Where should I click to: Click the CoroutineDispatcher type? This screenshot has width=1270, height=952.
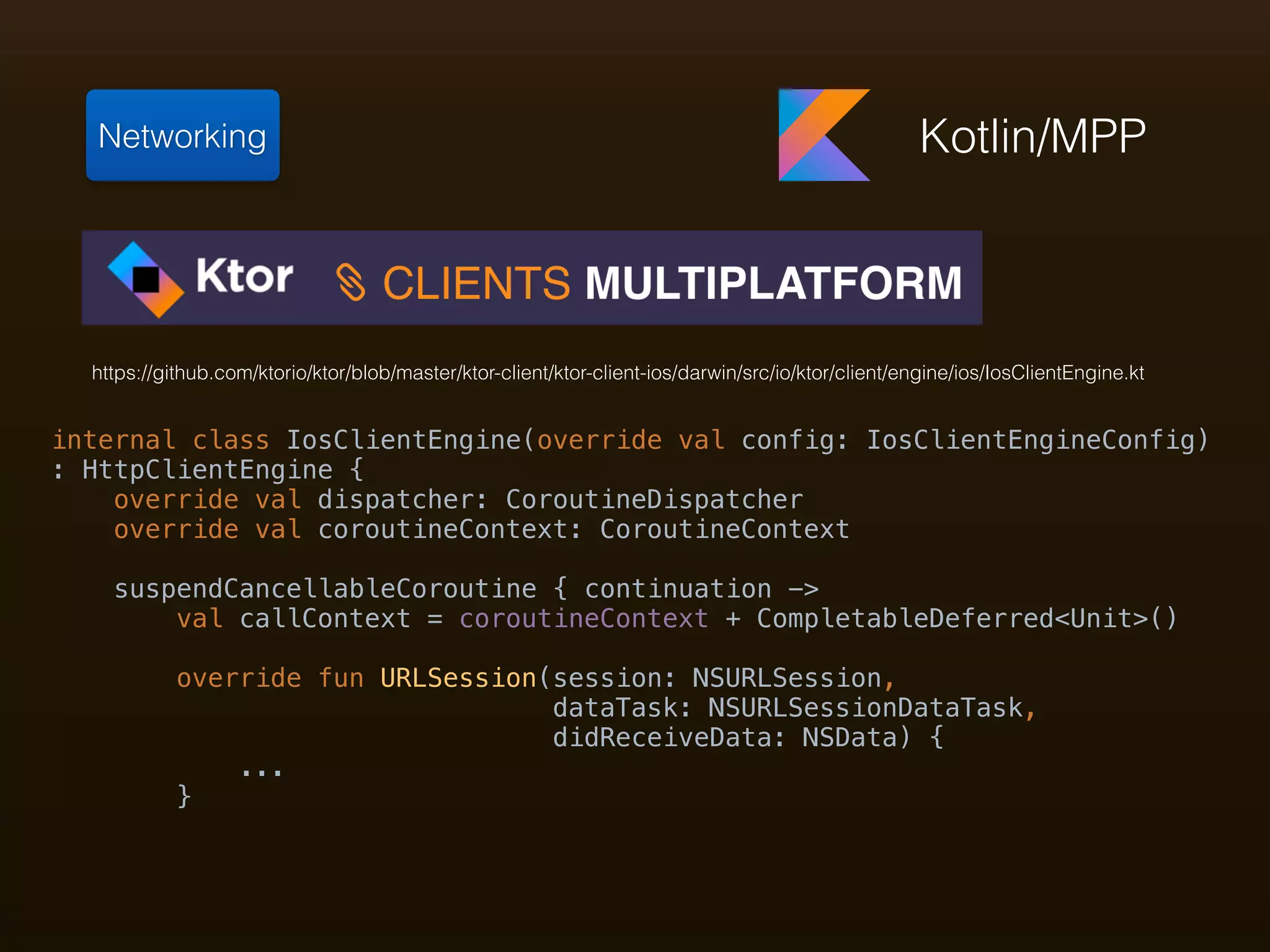(654, 500)
